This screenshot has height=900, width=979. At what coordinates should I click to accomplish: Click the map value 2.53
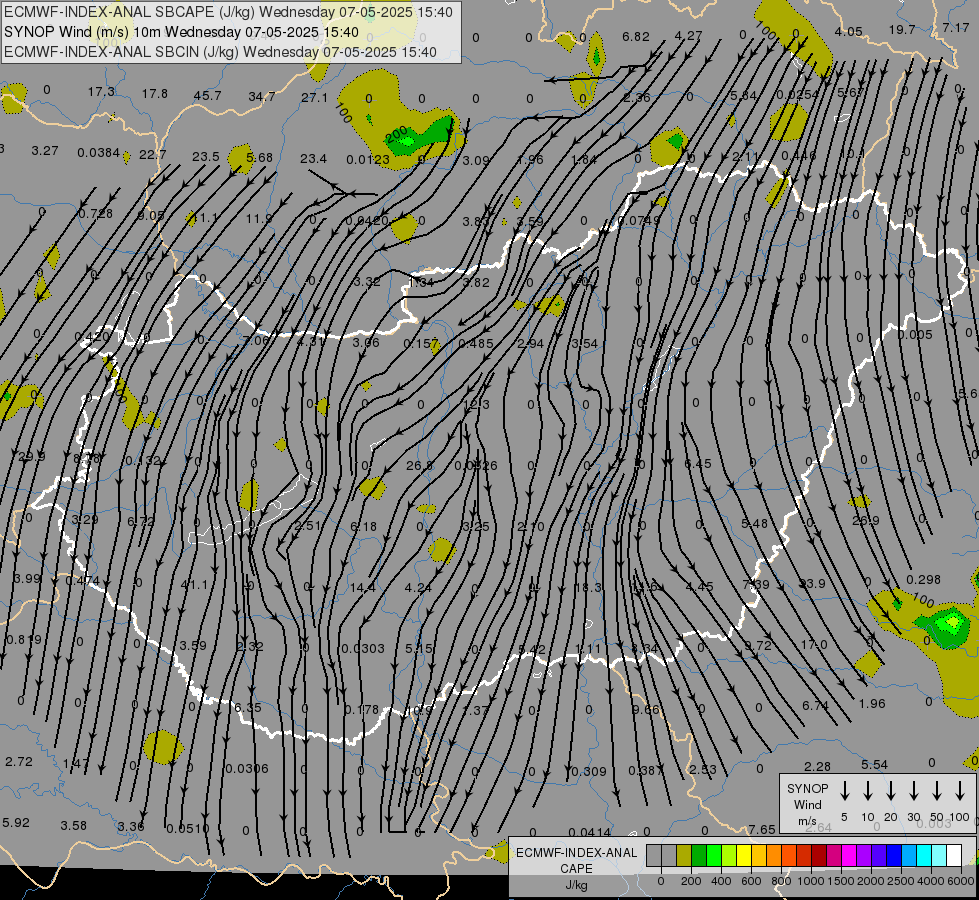703,769
